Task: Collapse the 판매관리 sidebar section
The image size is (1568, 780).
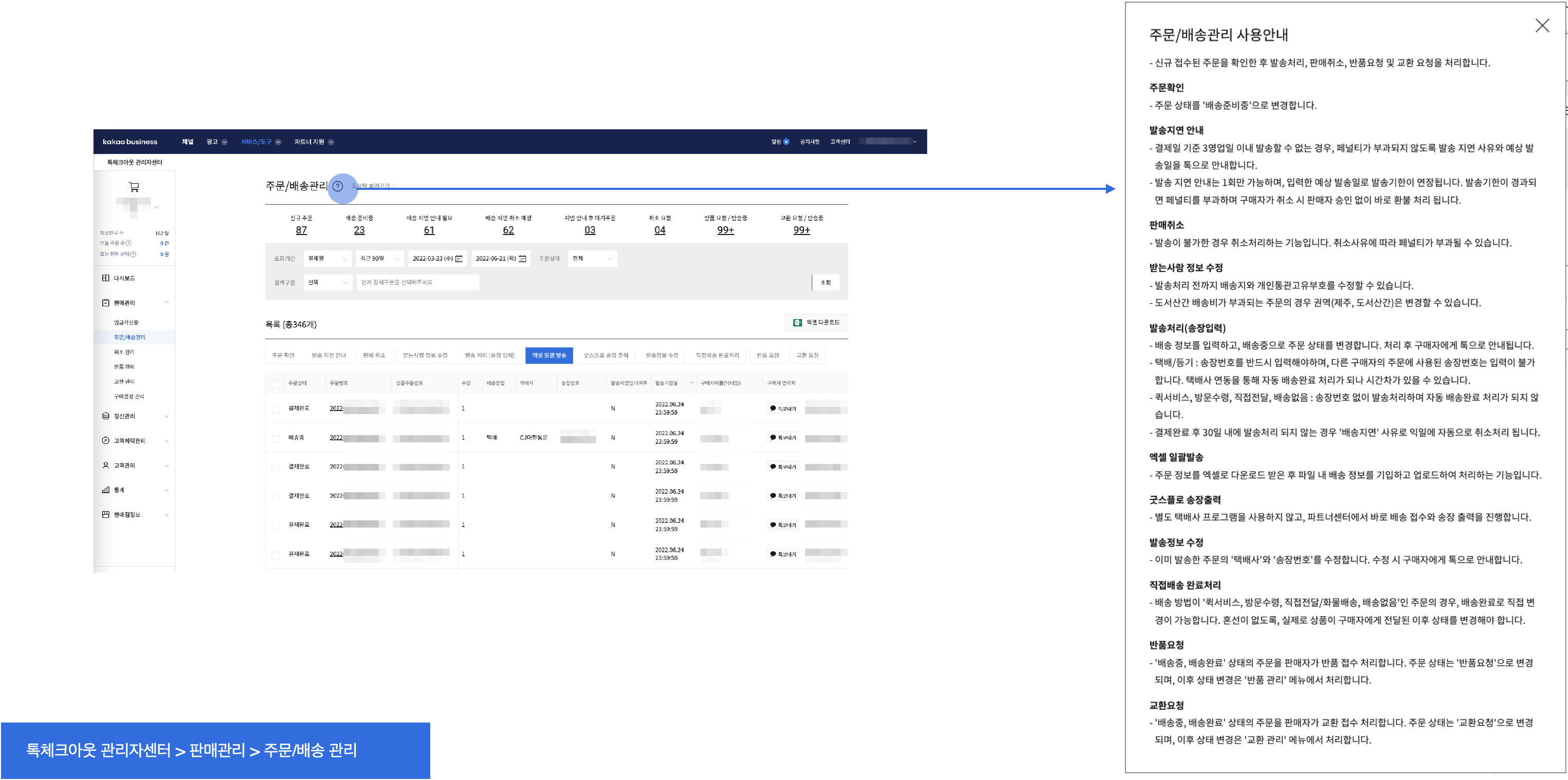Action: click(x=166, y=303)
